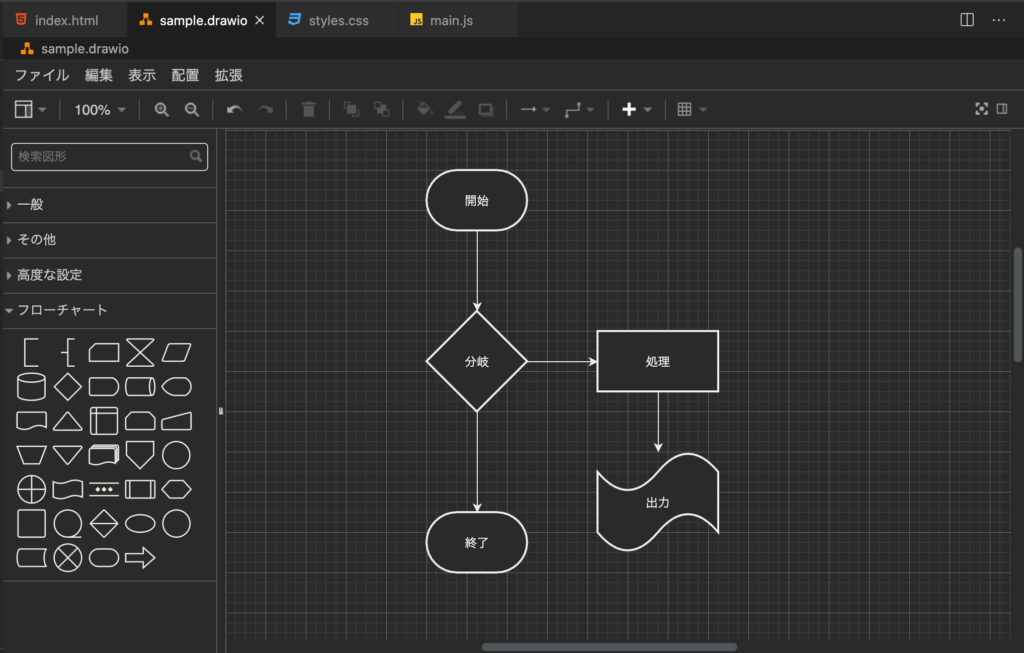This screenshot has height=653, width=1024.
Task: Pick the hexagon preparation shape
Action: pyautogui.click(x=176, y=489)
